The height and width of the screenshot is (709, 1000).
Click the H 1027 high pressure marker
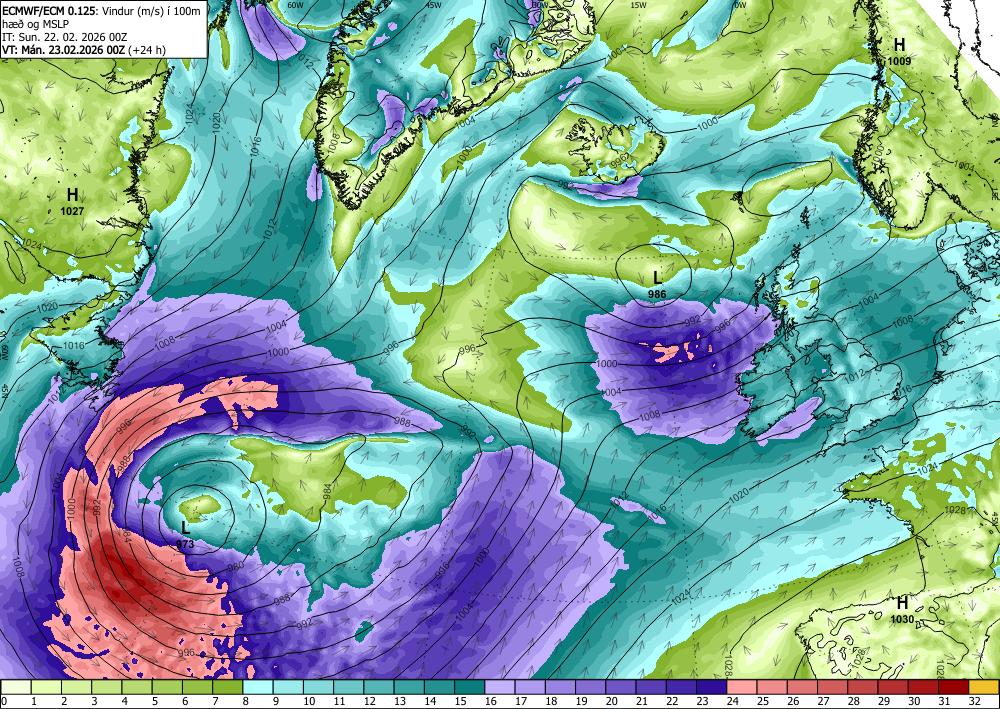click(72, 200)
